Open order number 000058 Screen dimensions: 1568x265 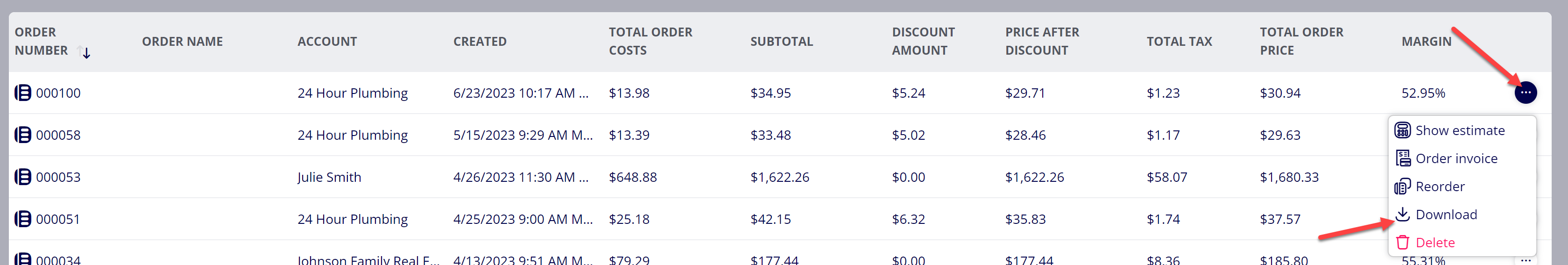(58, 135)
